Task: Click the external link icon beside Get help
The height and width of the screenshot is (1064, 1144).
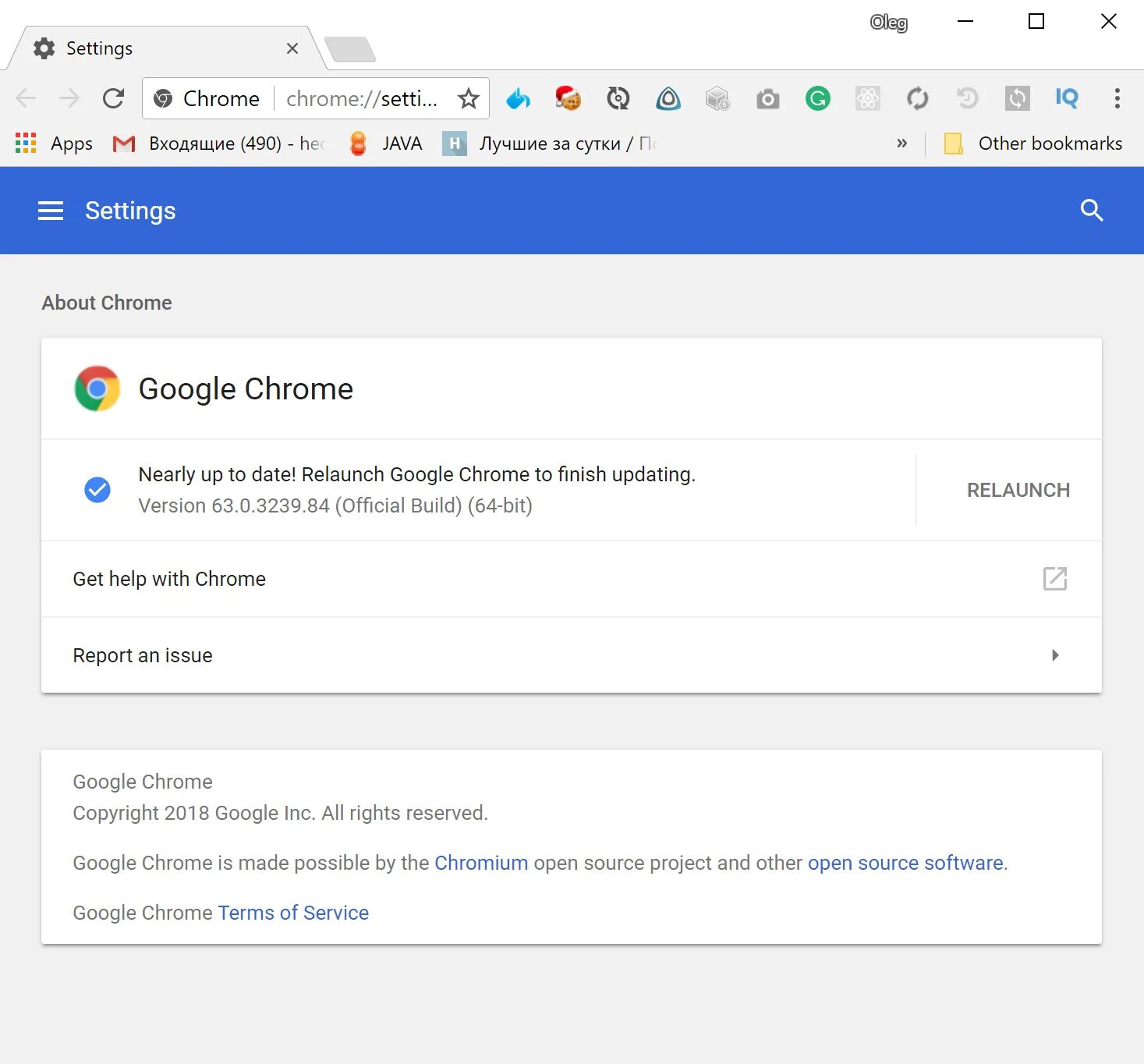Action: [1054, 579]
